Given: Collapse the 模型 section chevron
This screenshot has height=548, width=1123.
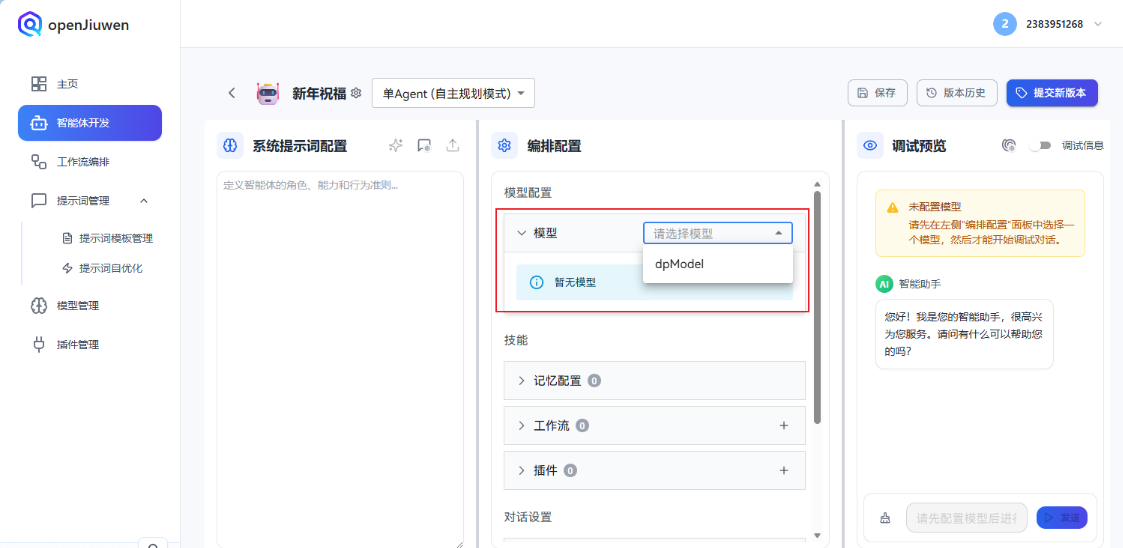Looking at the screenshot, I should tap(521, 234).
